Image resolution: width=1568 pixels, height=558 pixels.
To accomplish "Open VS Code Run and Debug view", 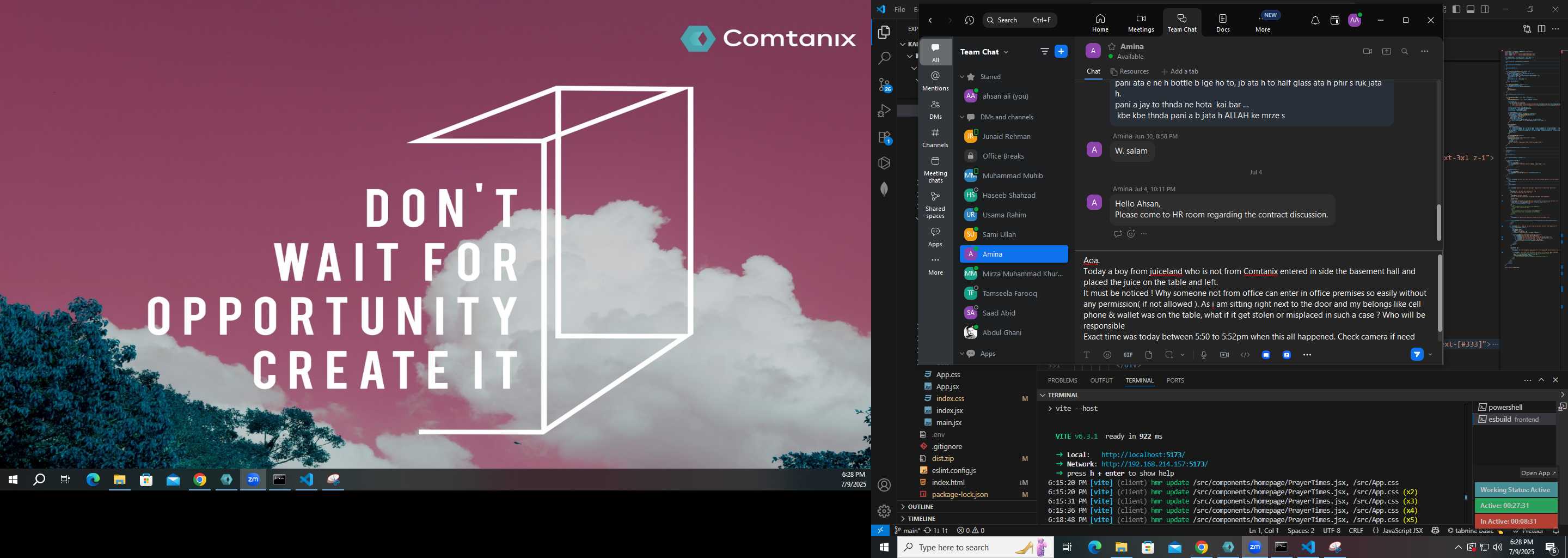I will (884, 111).
